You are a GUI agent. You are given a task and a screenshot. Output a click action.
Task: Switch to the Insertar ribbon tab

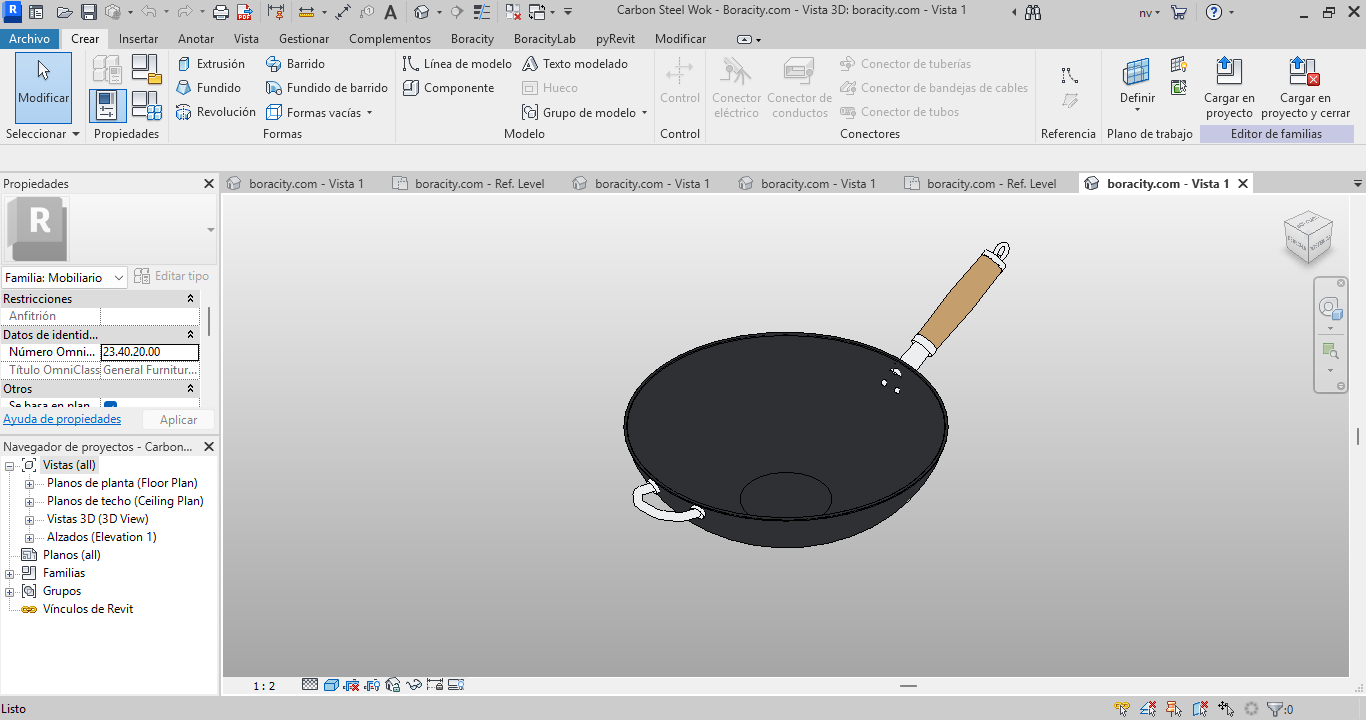[x=138, y=39]
